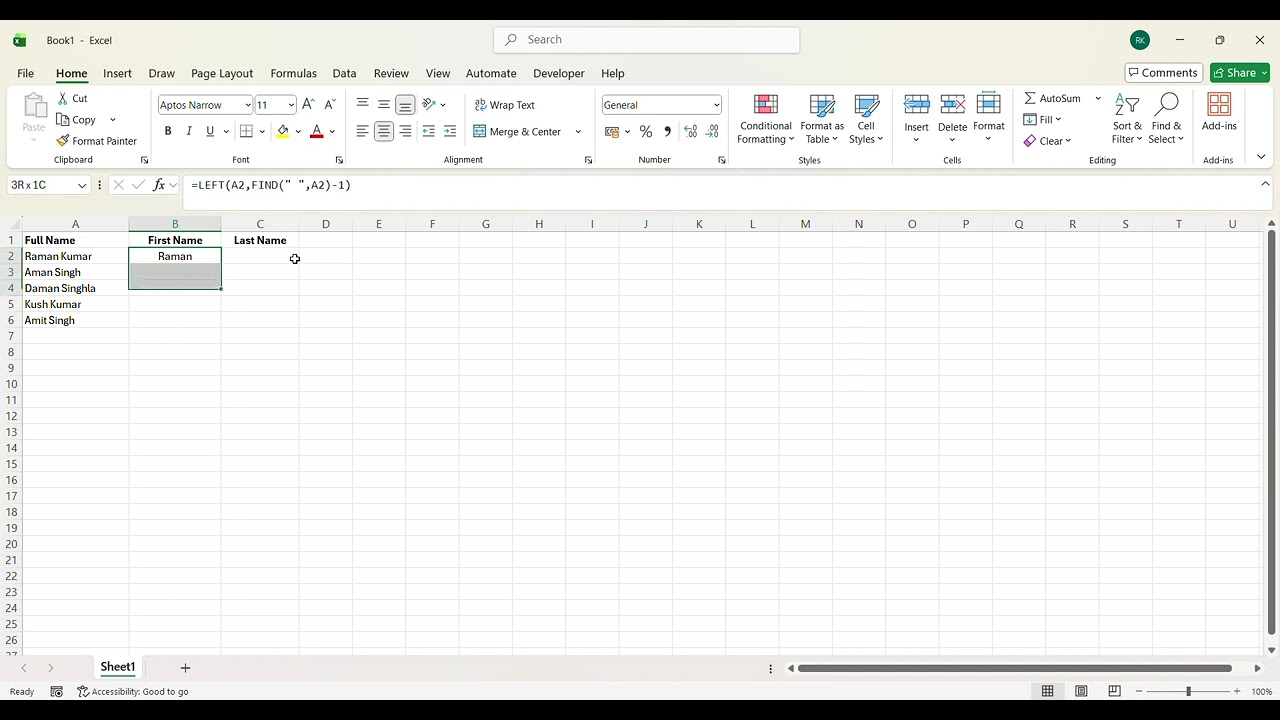Viewport: 1280px width, 720px height.
Task: Apply yellow fill color
Action: [283, 131]
